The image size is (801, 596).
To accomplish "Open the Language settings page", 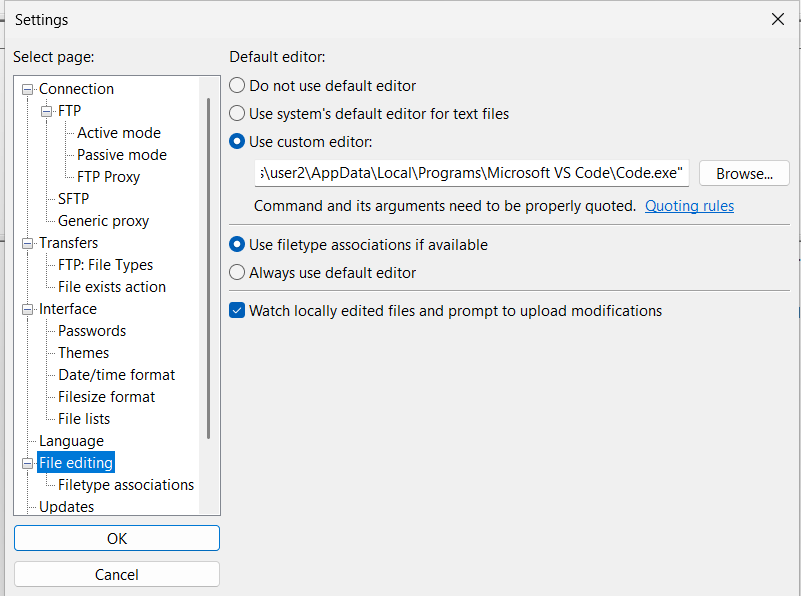I will (71, 440).
